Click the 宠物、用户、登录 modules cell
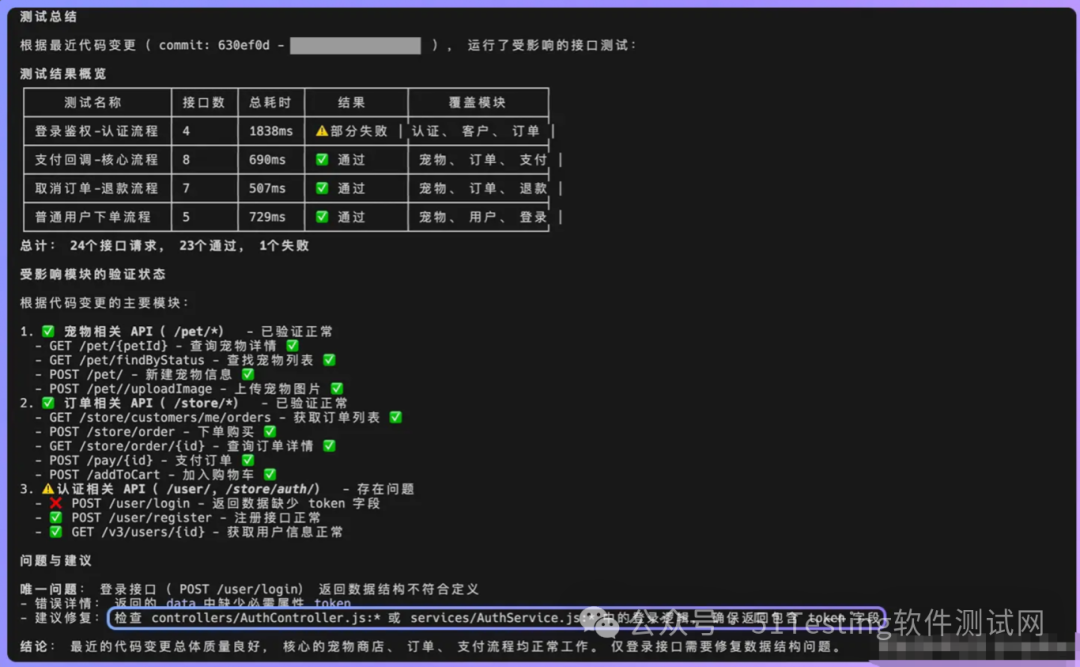 click(483, 217)
